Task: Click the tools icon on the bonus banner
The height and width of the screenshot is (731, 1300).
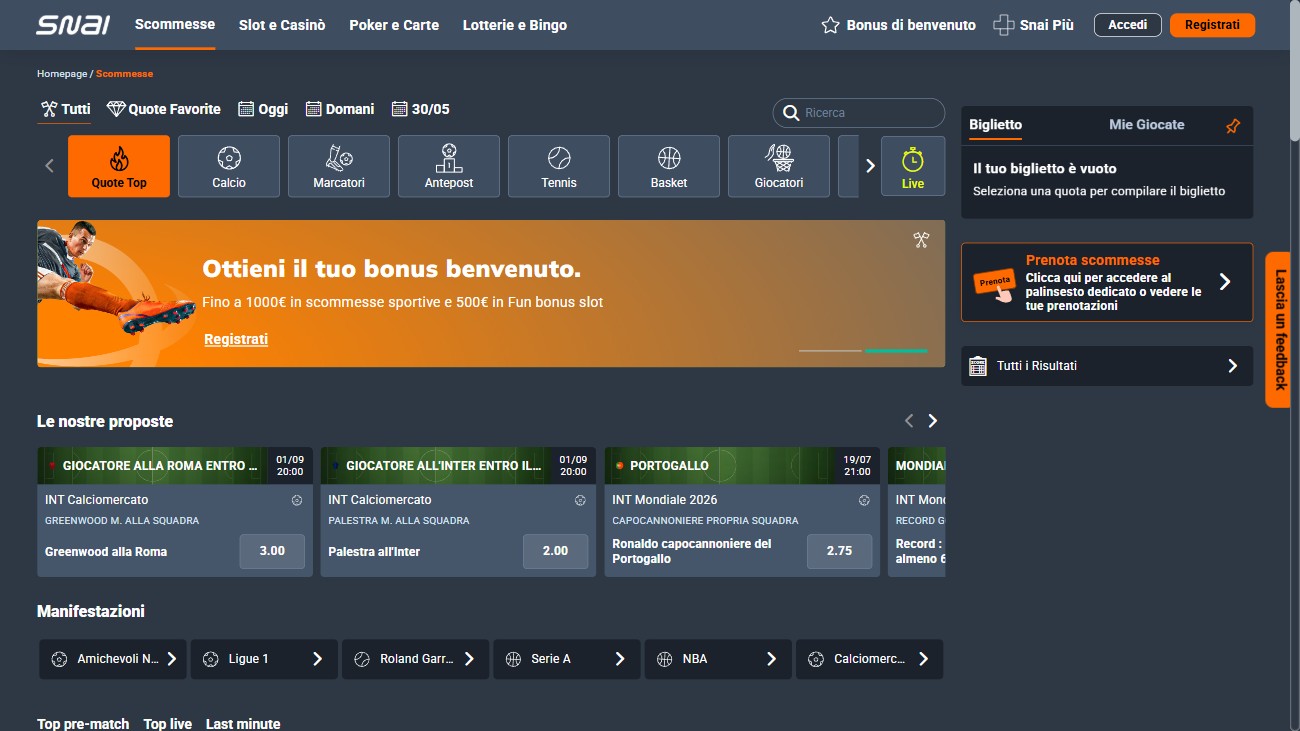Action: [921, 239]
